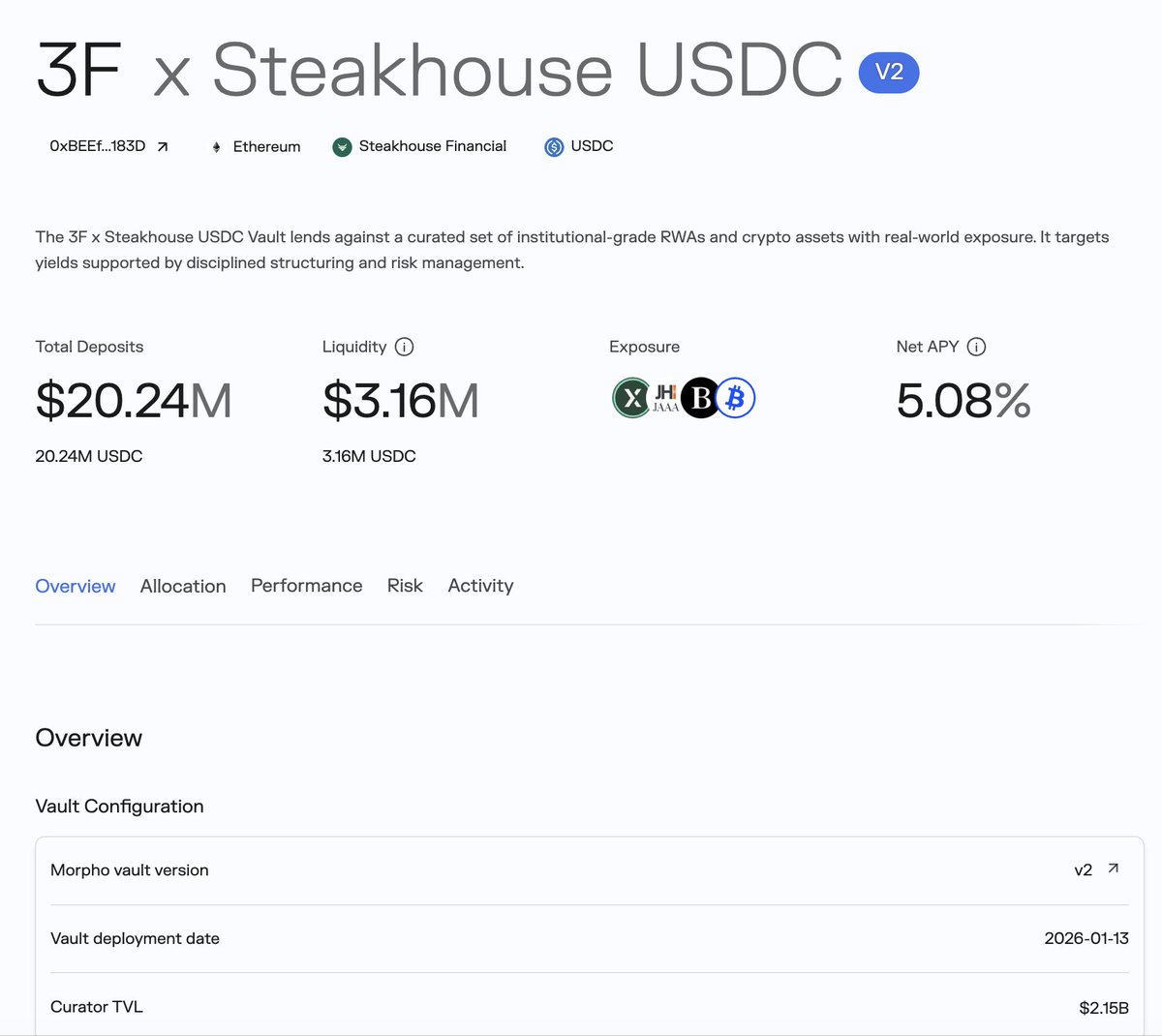
Task: Click the Ethereum network label
Action: pyautogui.click(x=267, y=147)
